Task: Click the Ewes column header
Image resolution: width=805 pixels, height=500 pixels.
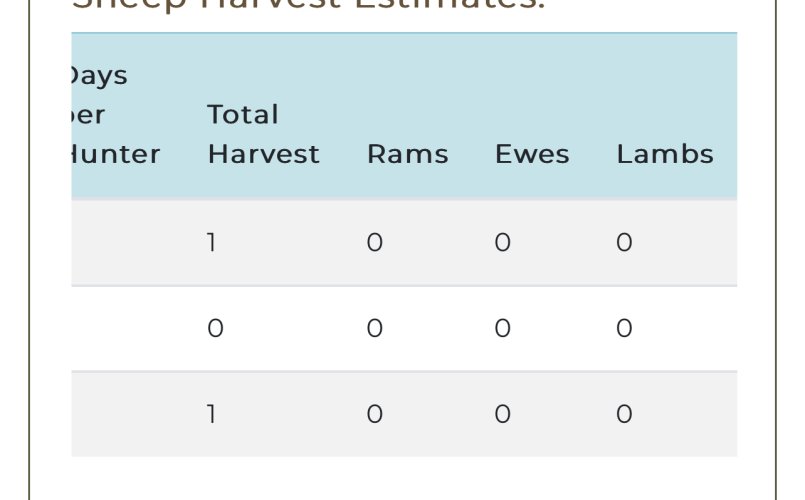Action: 532,154
